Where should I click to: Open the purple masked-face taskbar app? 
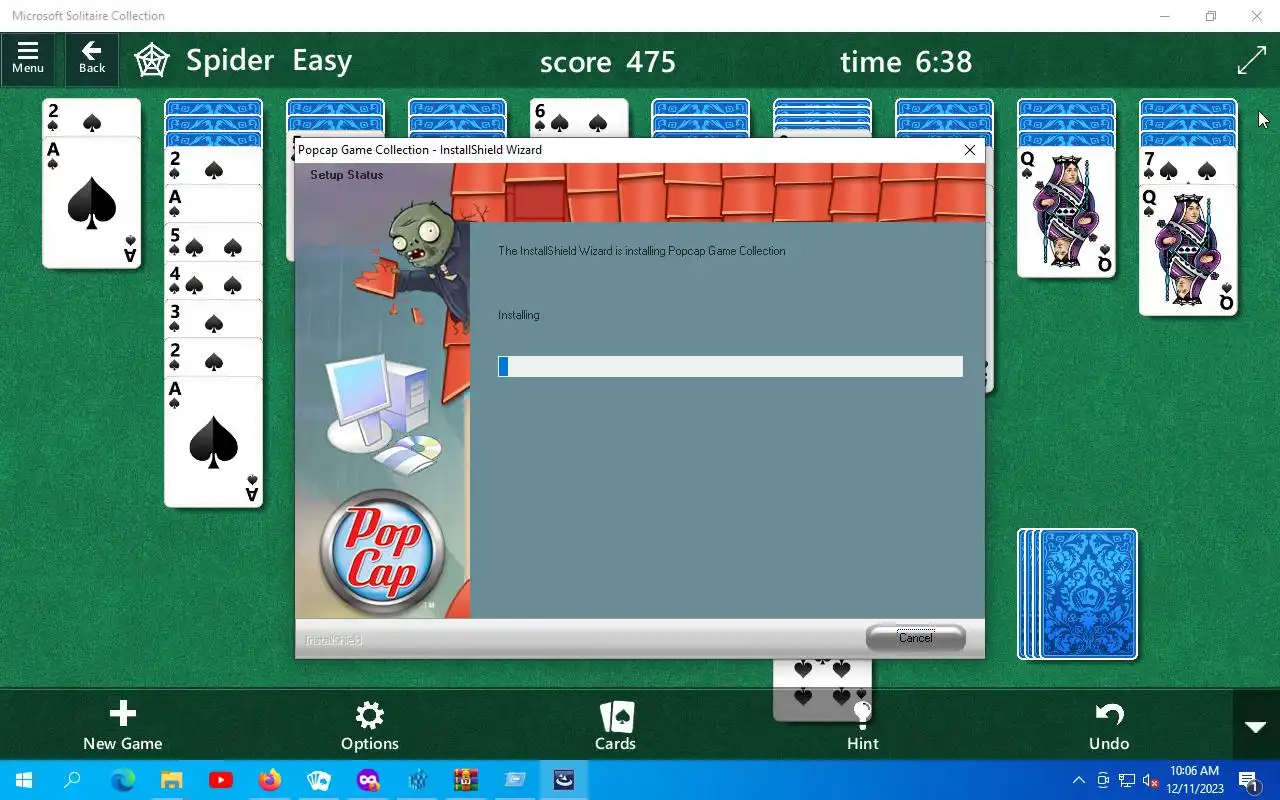[368, 780]
